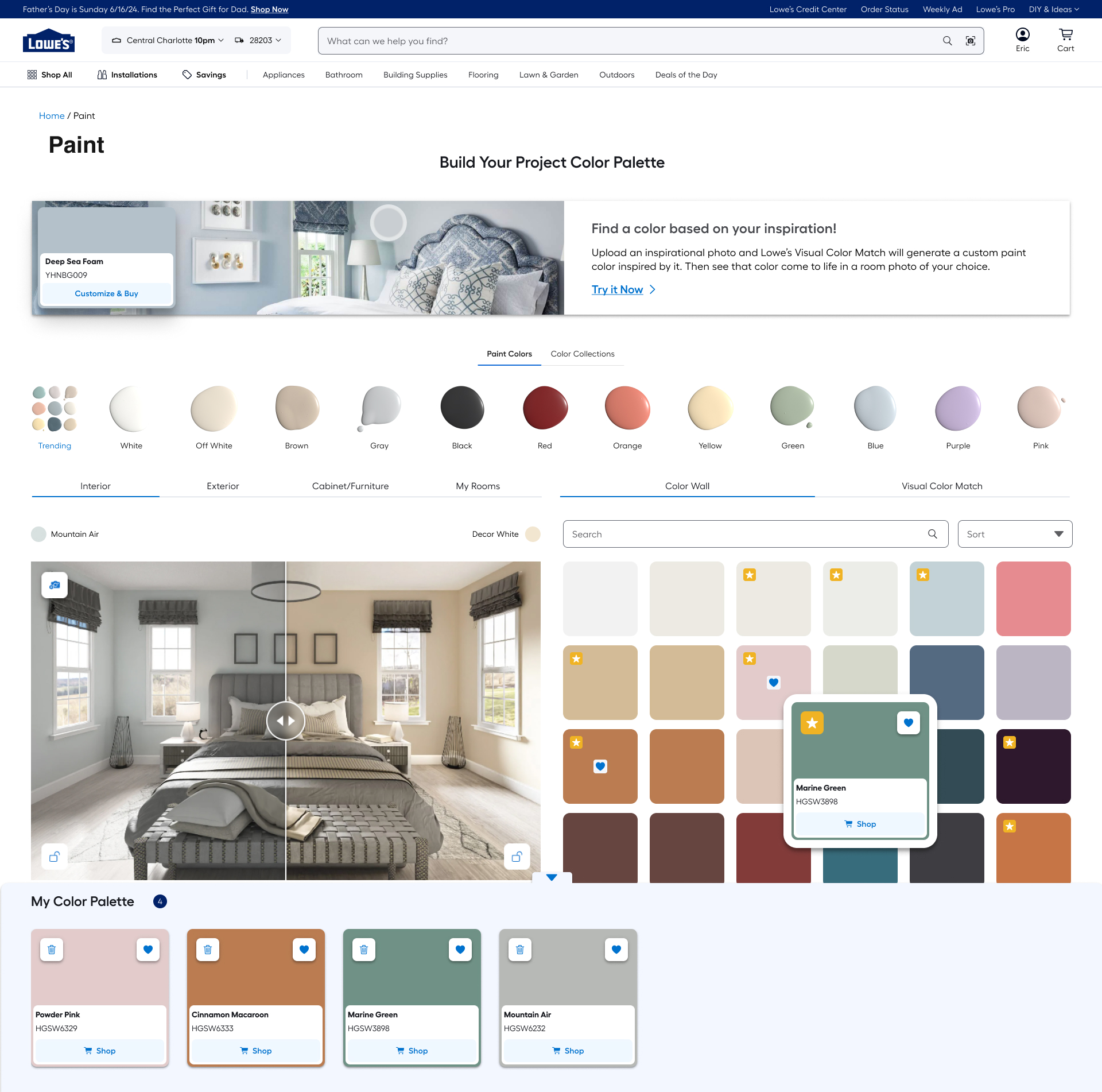The image size is (1102, 1092).
Task: Expand the Central Charlotte store selector
Action: point(168,40)
